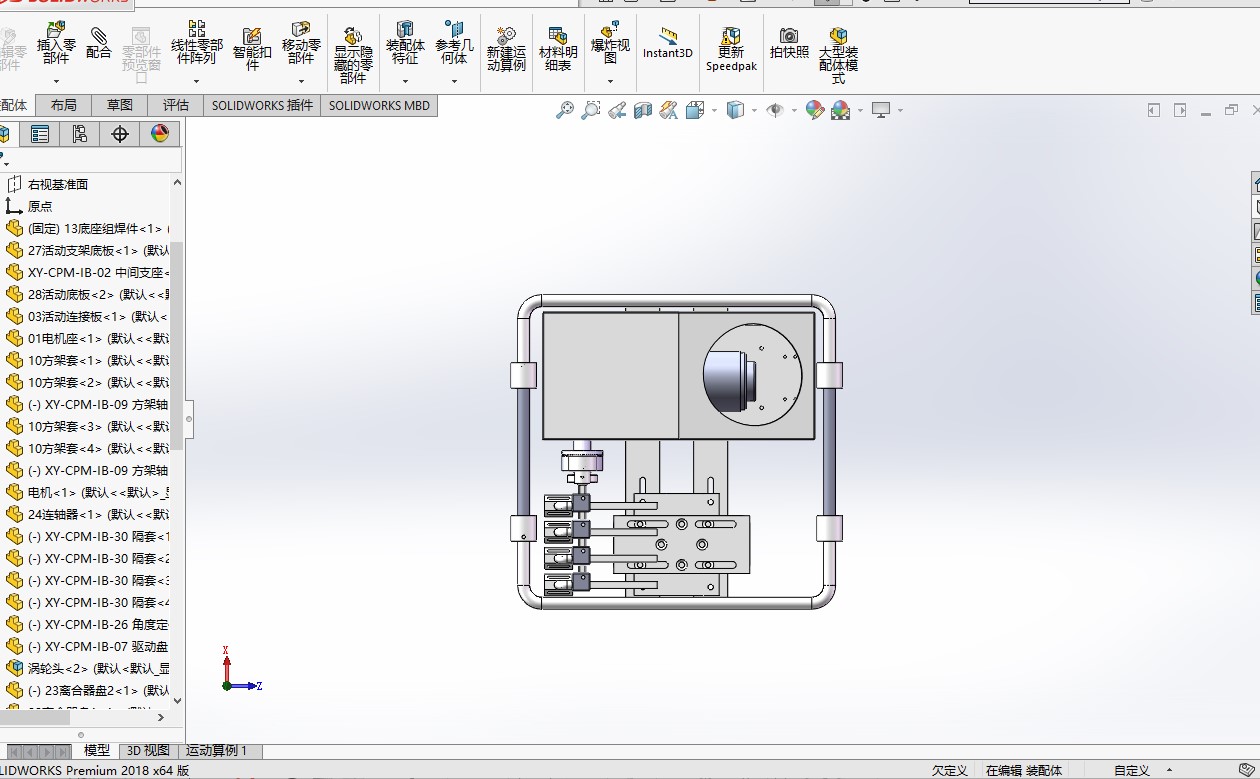Open the View Orientation cube
The image size is (1260, 779).
696,110
